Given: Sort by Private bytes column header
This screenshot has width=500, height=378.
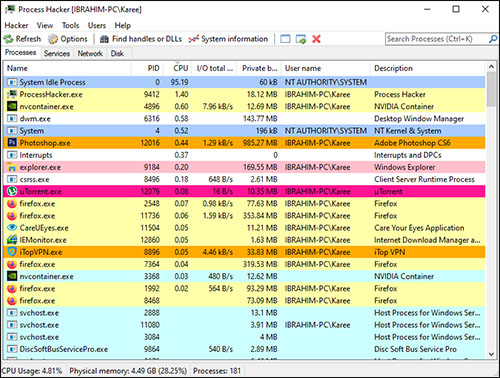Looking at the screenshot, I should (259, 68).
